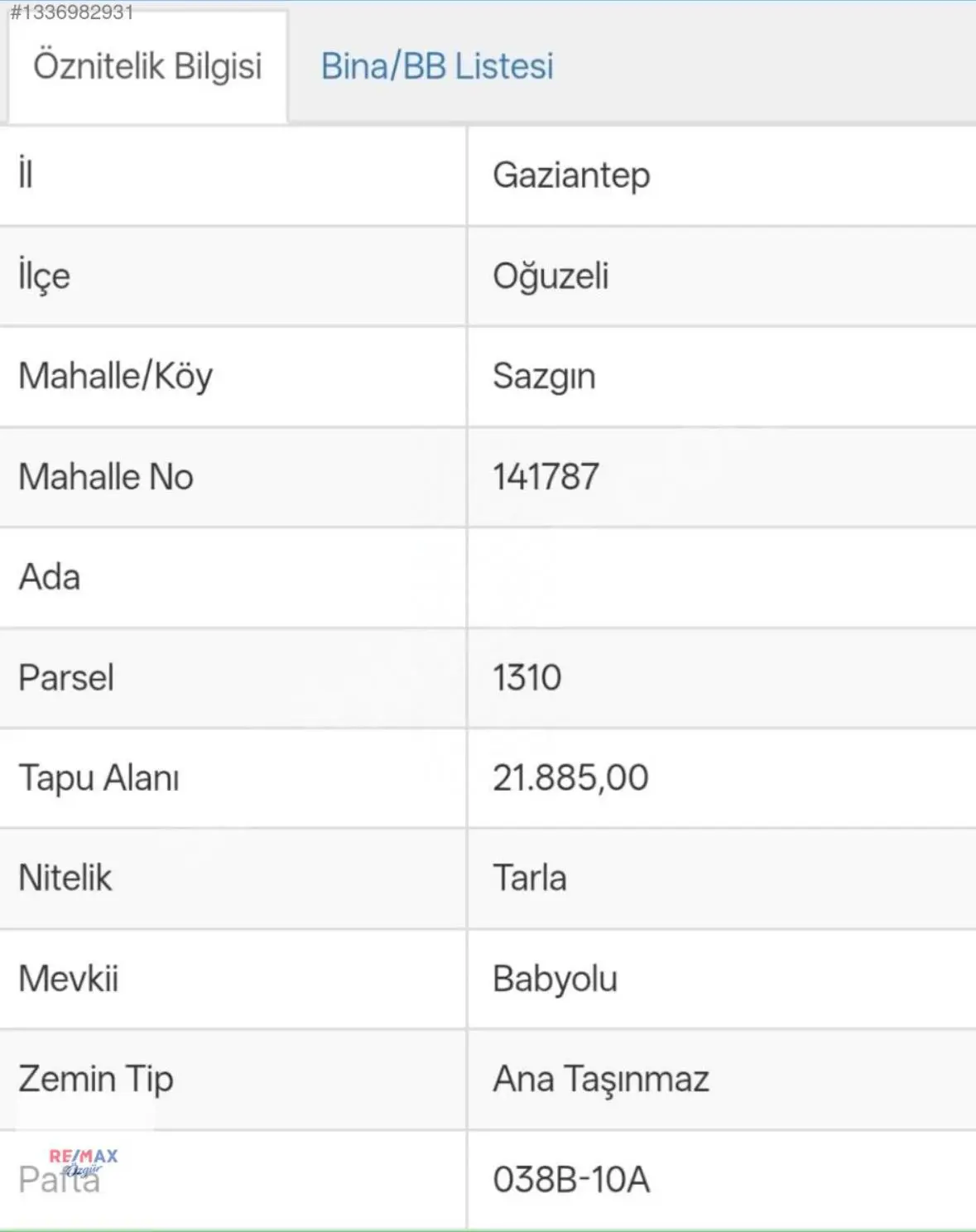Click the listing number #1336982931
Screen dimensions: 976x1232
tap(71, 12)
